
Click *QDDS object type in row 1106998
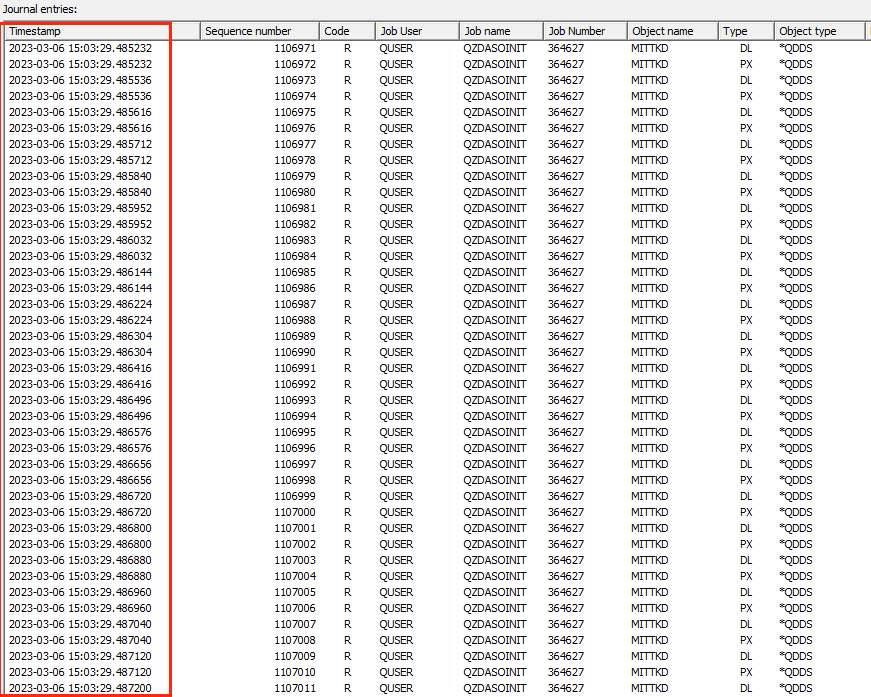coord(796,480)
